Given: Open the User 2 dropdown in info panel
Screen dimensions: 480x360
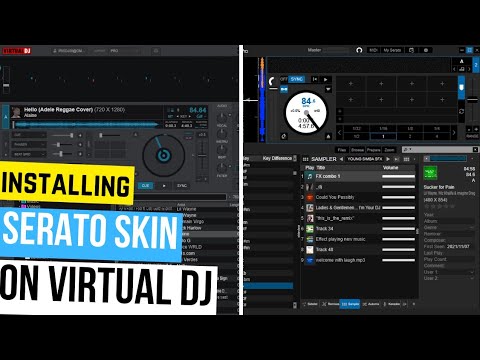Looking at the screenshot, I should (x=471, y=278).
